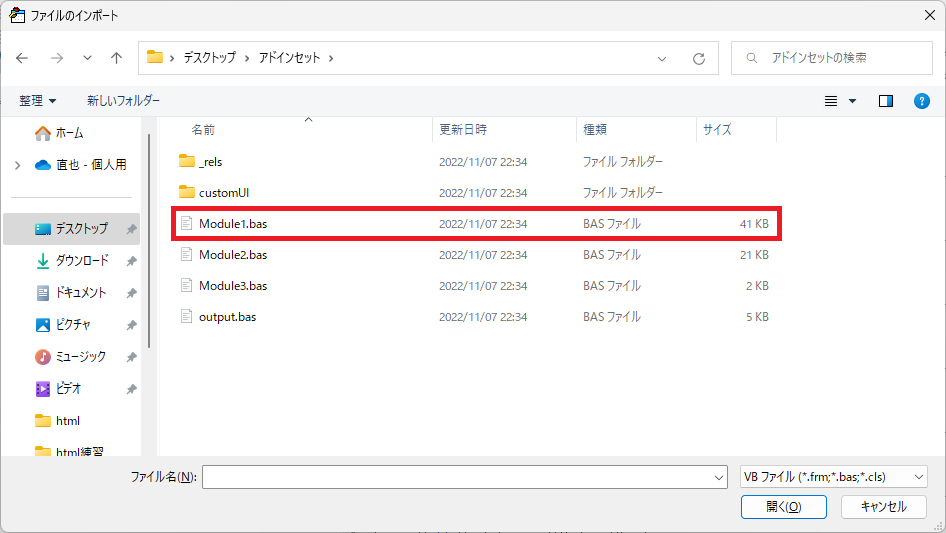Viewport: 946px width, 533px height.
Task: Change the view layout icon
Action: pyautogui.click(x=831, y=101)
